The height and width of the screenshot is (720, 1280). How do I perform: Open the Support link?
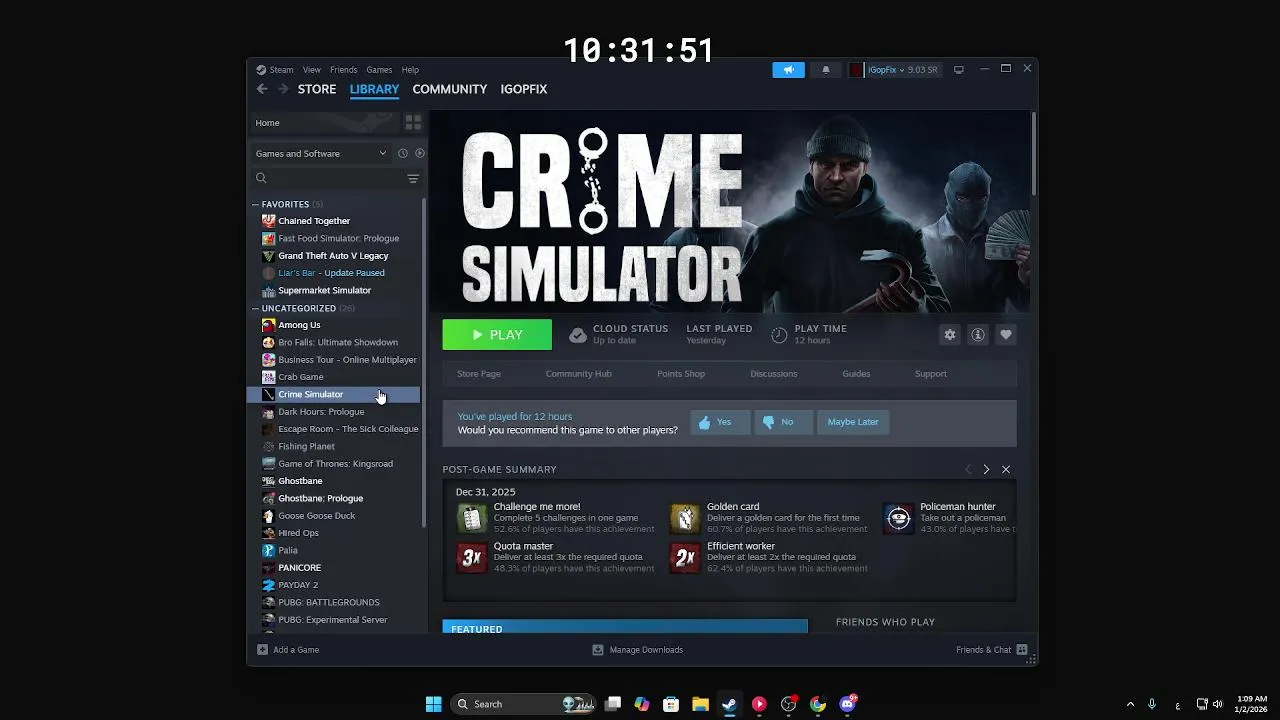click(x=931, y=374)
